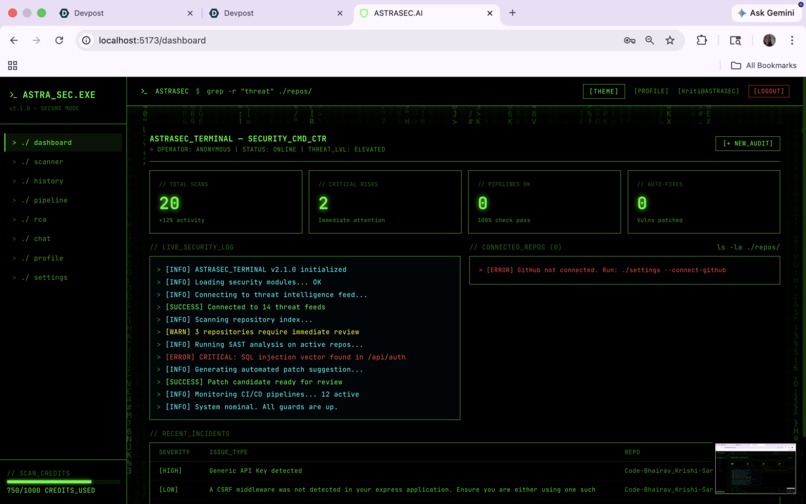Click the browser forward arrow

coord(36,40)
